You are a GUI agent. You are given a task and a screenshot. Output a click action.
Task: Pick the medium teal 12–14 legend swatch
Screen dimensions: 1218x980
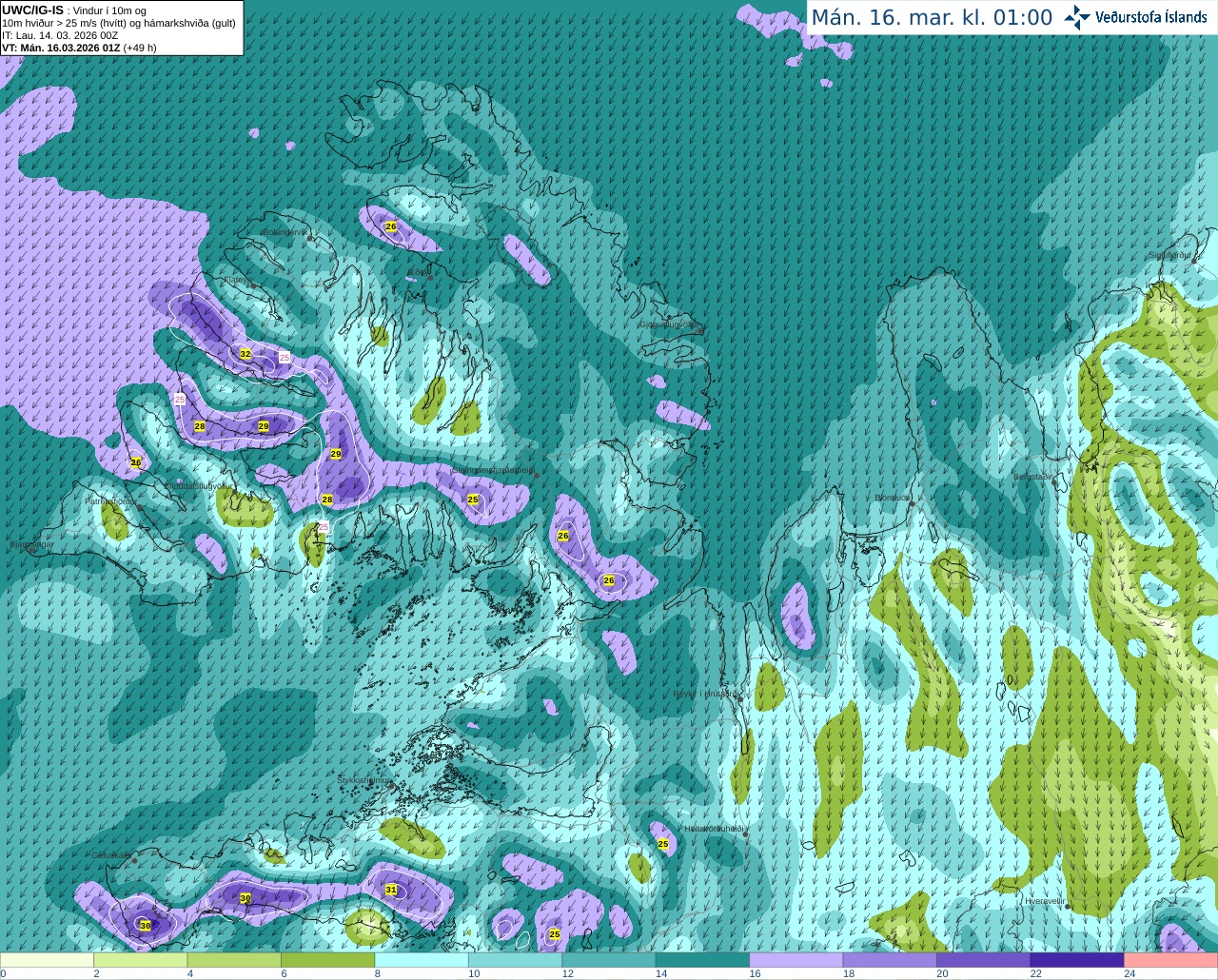tap(609, 960)
